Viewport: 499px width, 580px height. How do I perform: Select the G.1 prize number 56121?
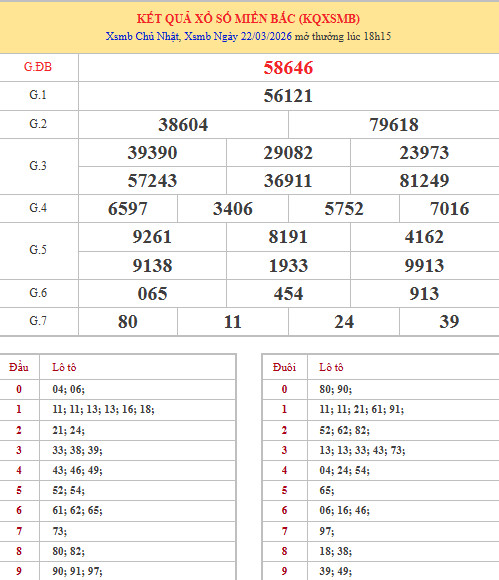(288, 96)
